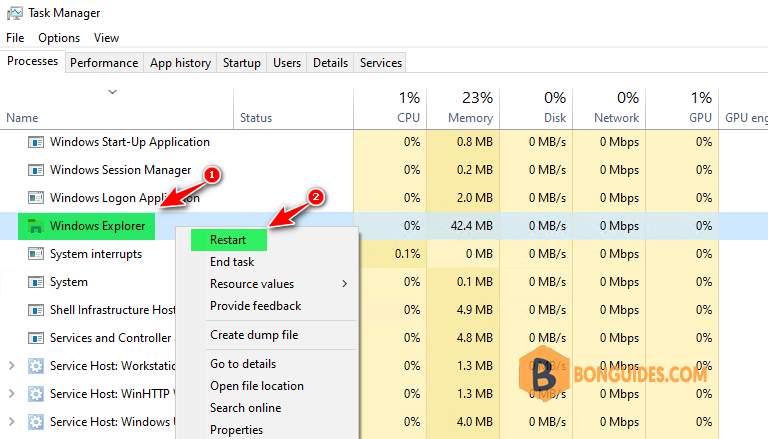Screen dimensions: 768x439
Task: Click the Service Host: WinHTTP gear icon
Action: tap(35, 393)
